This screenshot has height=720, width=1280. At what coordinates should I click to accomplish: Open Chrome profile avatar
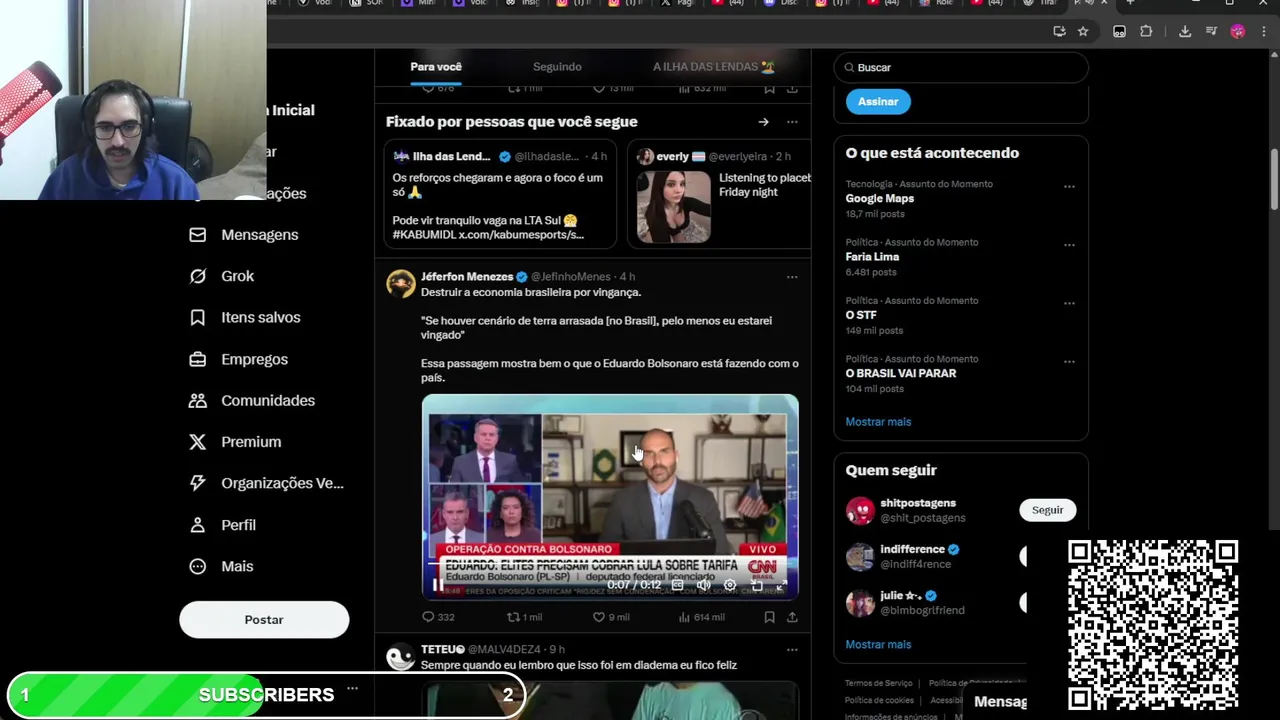(1238, 32)
